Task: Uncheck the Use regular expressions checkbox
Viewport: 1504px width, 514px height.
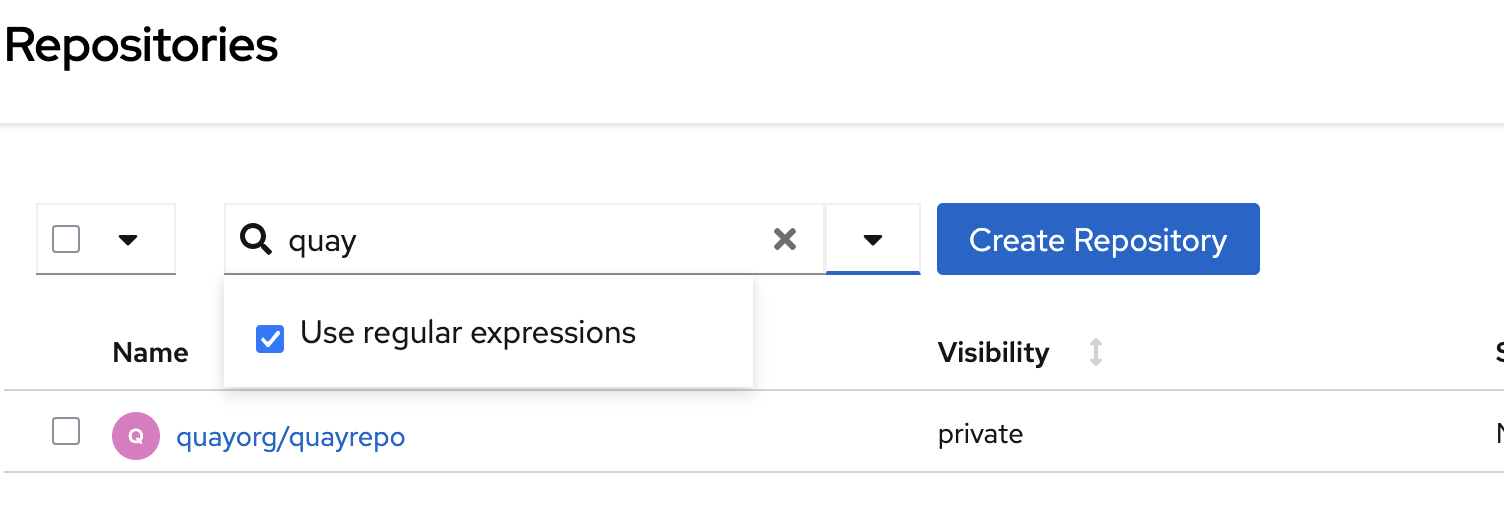Action: [x=270, y=338]
